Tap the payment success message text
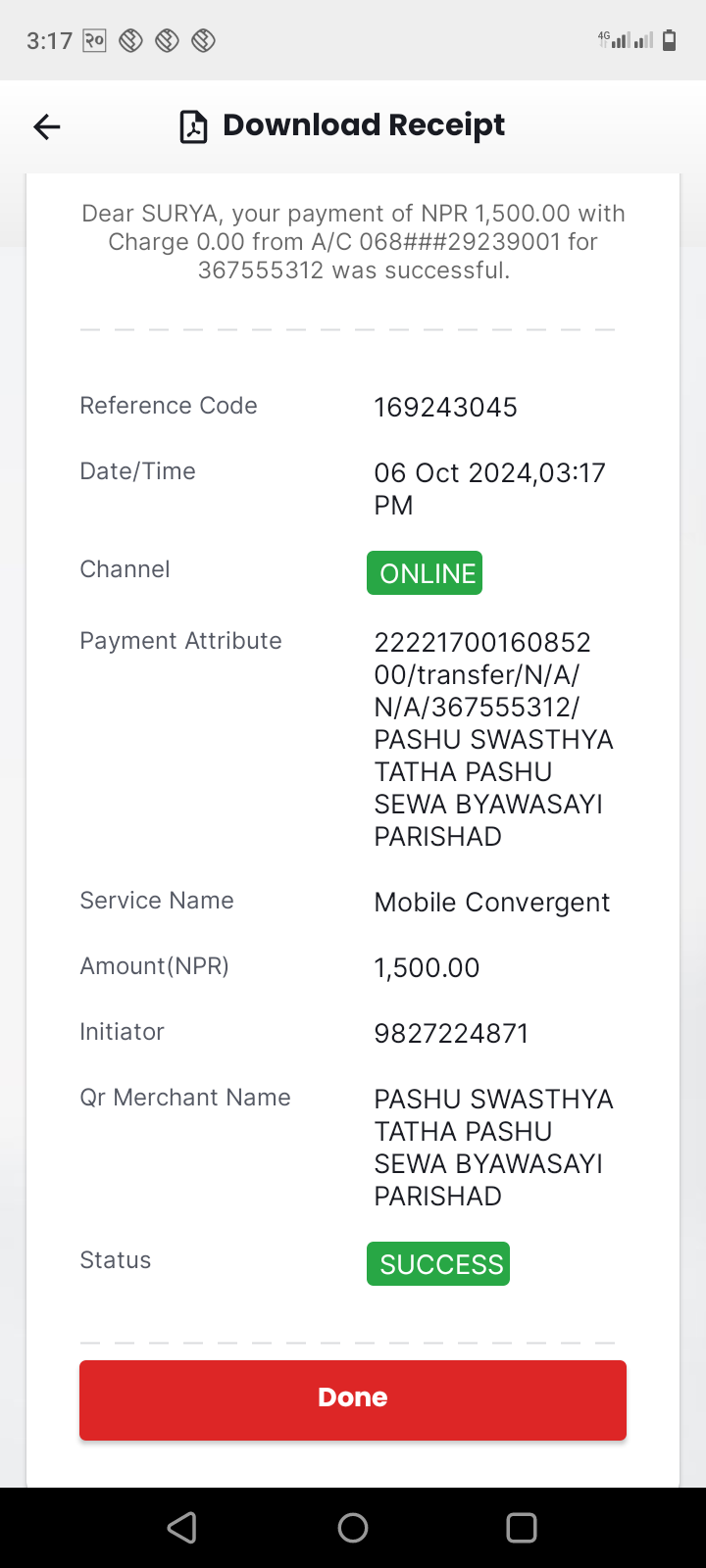The image size is (706, 1568). [x=353, y=242]
